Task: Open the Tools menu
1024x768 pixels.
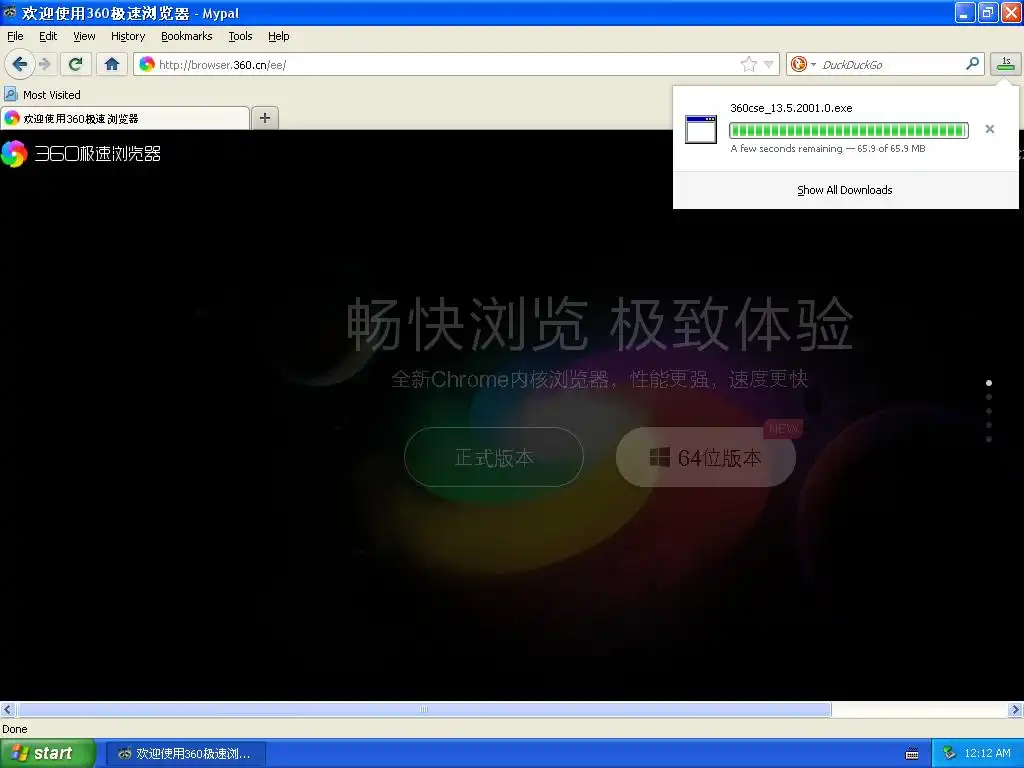Action: (240, 36)
